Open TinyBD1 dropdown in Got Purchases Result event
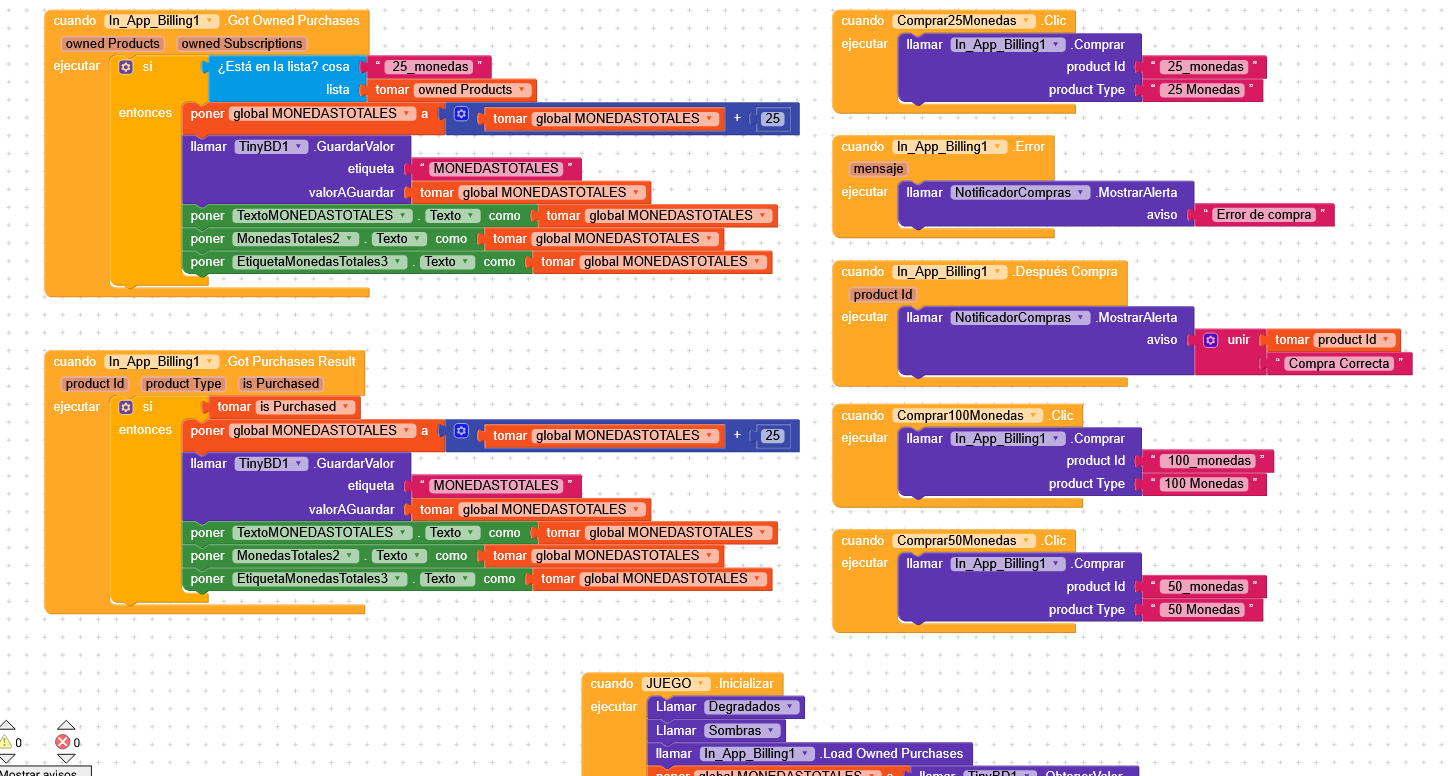The height and width of the screenshot is (776, 1454). point(271,464)
